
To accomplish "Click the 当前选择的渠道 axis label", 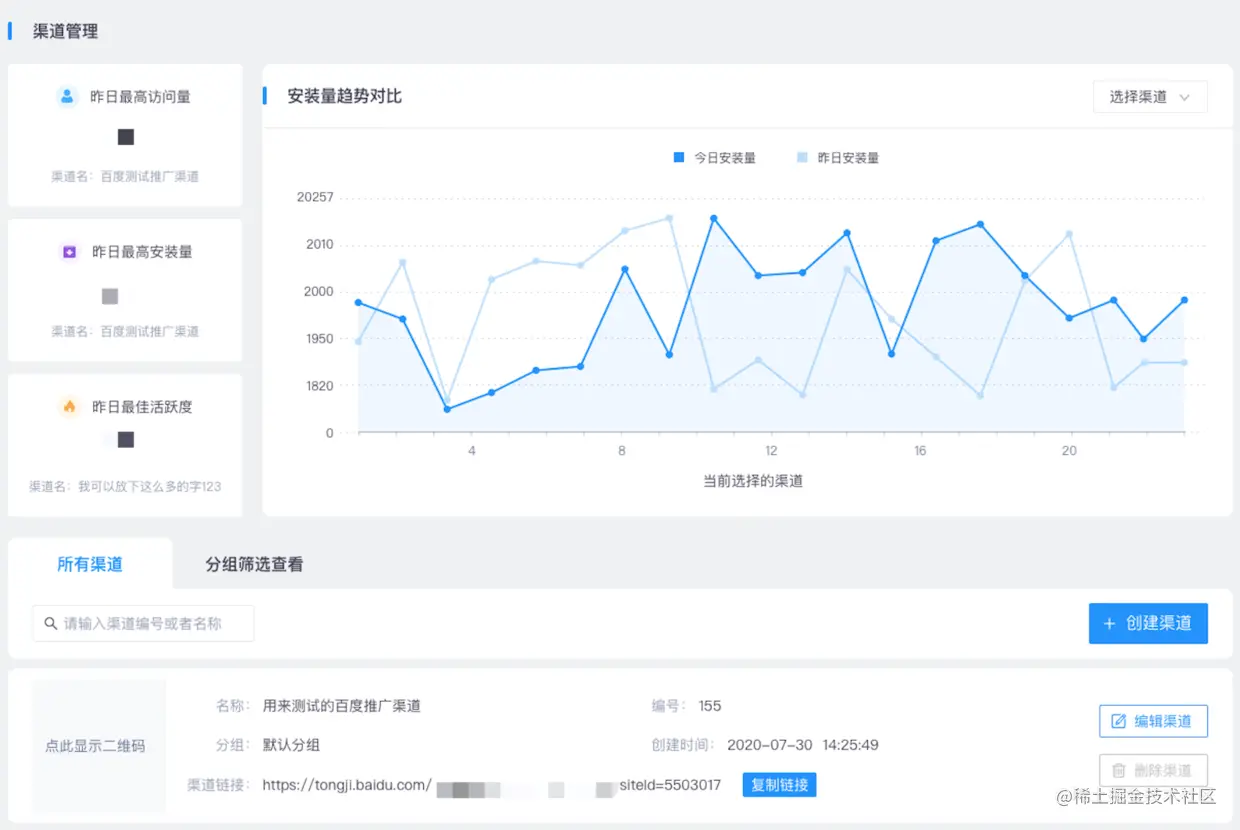I will click(753, 481).
